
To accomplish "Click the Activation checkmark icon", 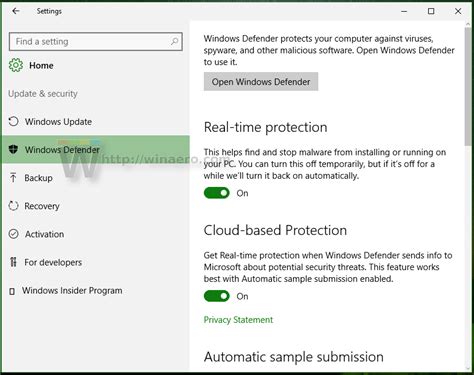I will pos(13,234).
